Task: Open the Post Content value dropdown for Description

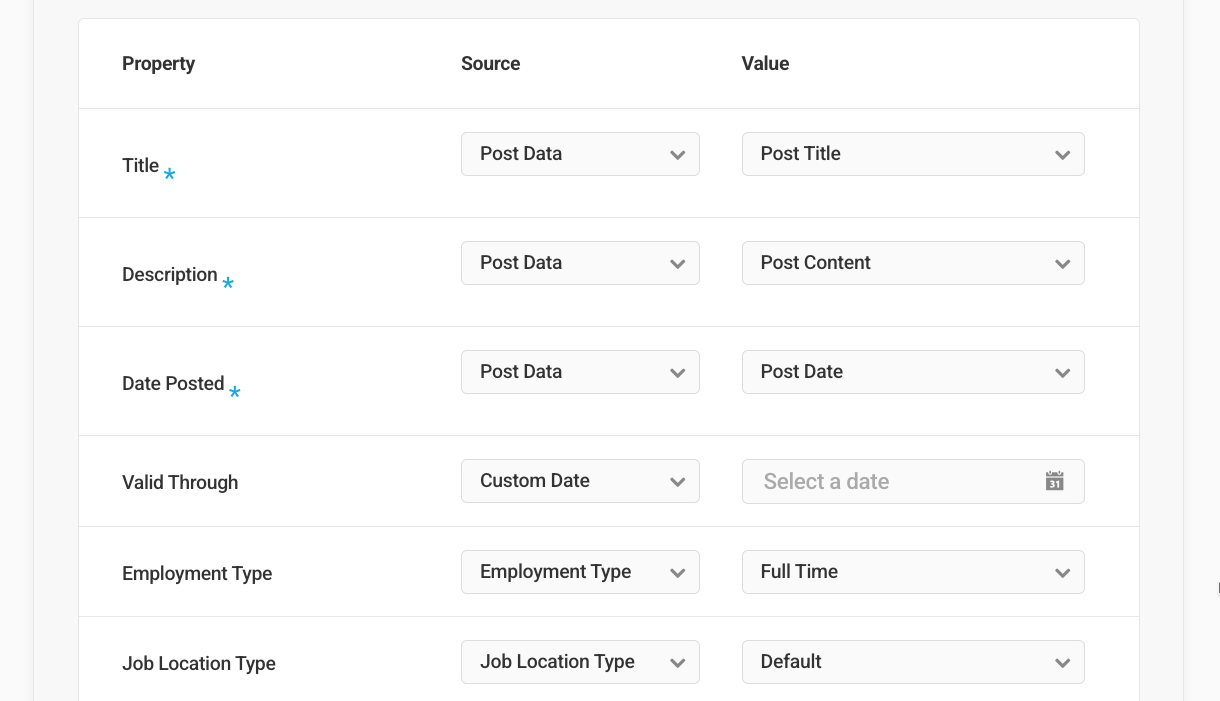Action: pos(912,263)
